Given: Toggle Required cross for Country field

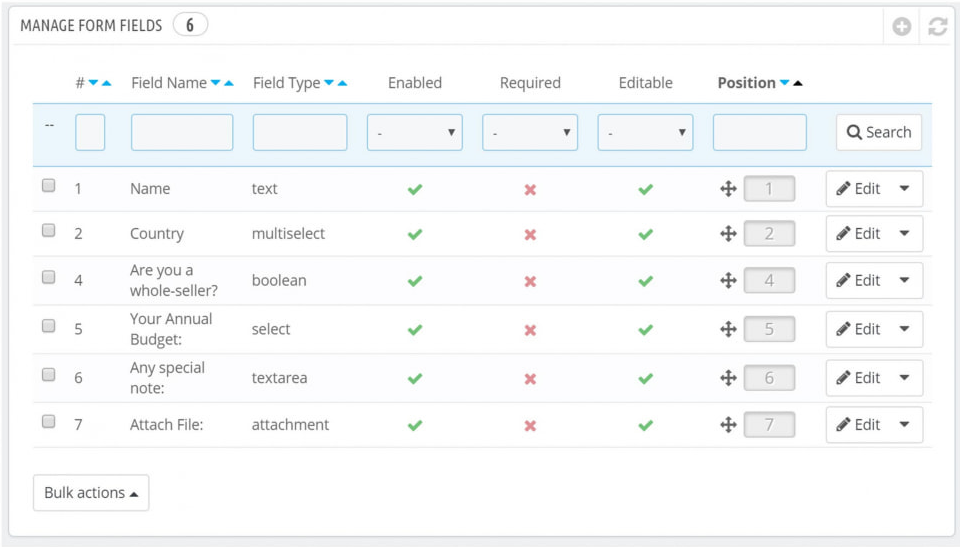Looking at the screenshot, I should coord(530,235).
